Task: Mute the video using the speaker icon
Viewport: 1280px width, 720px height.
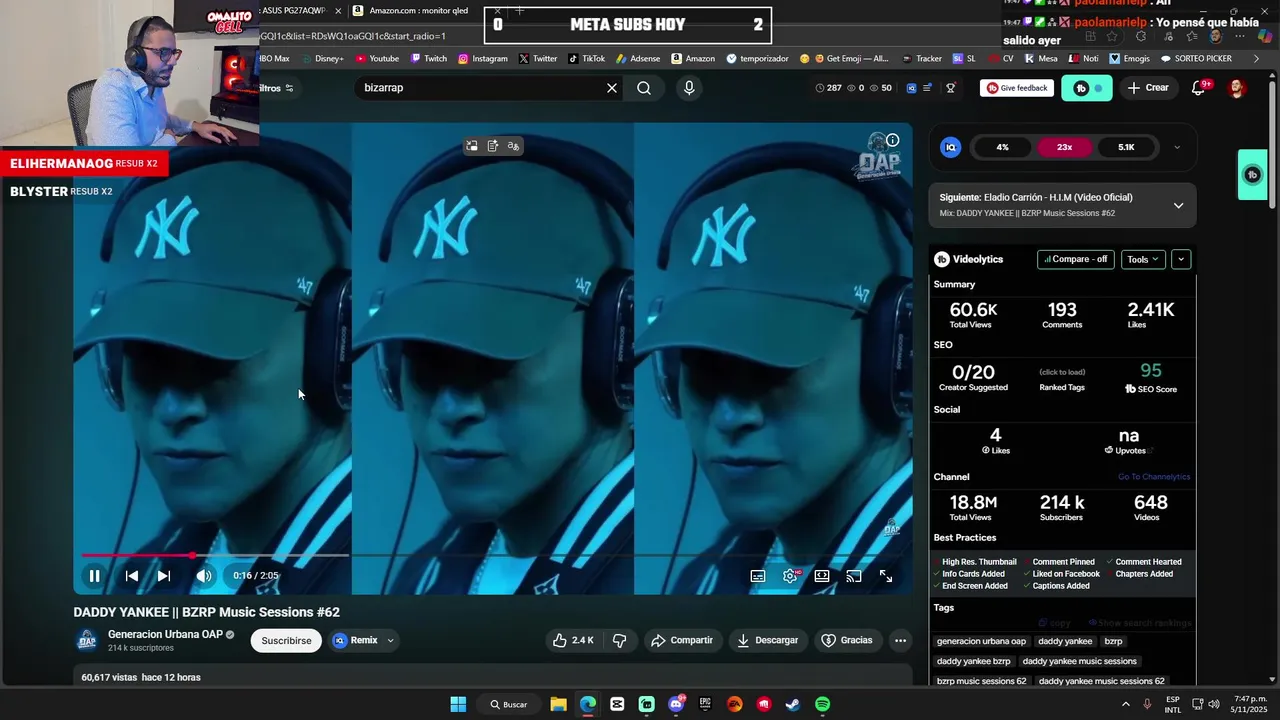Action: (x=204, y=576)
